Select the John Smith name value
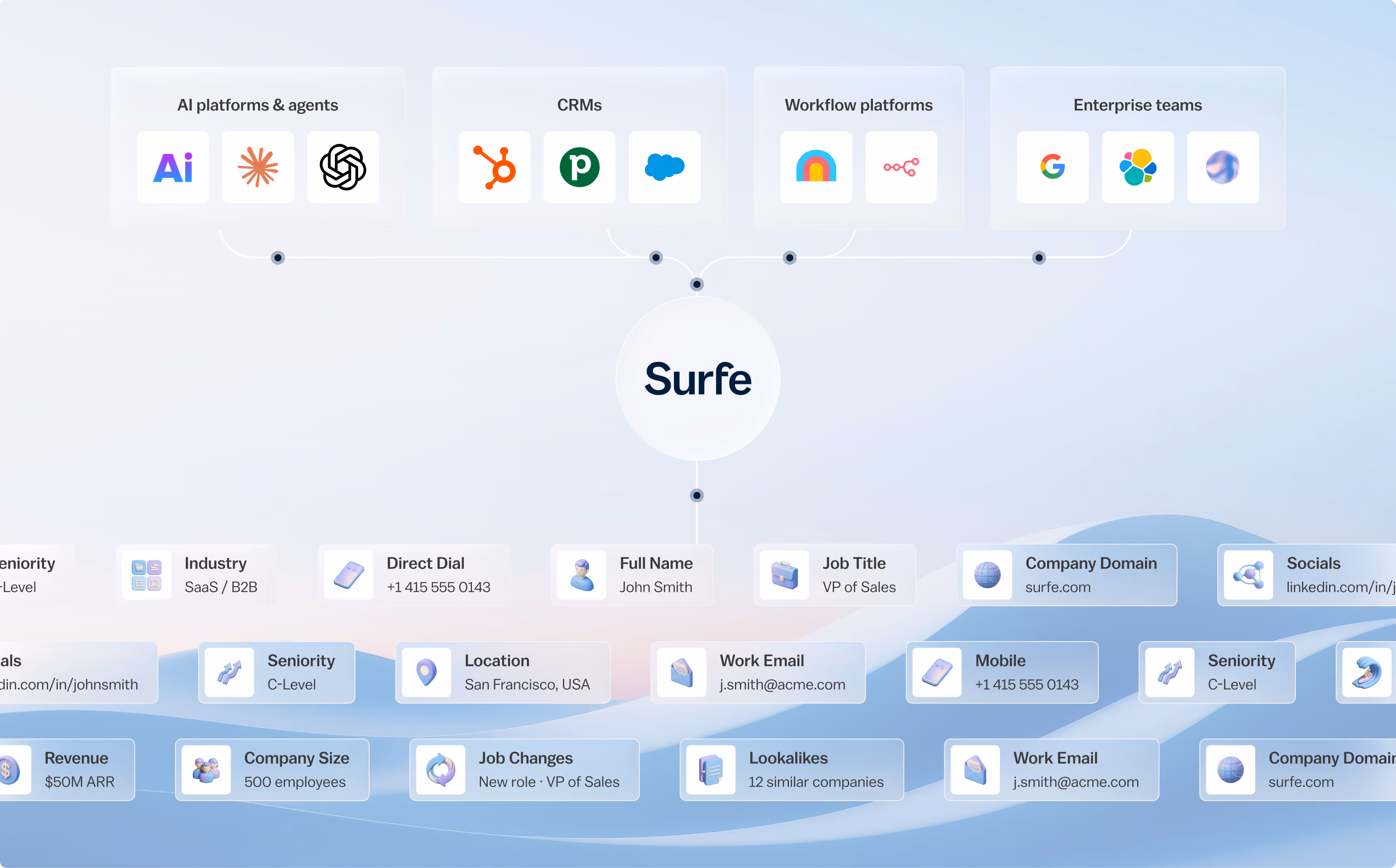Screen dimensions: 1396x868 click(x=656, y=587)
